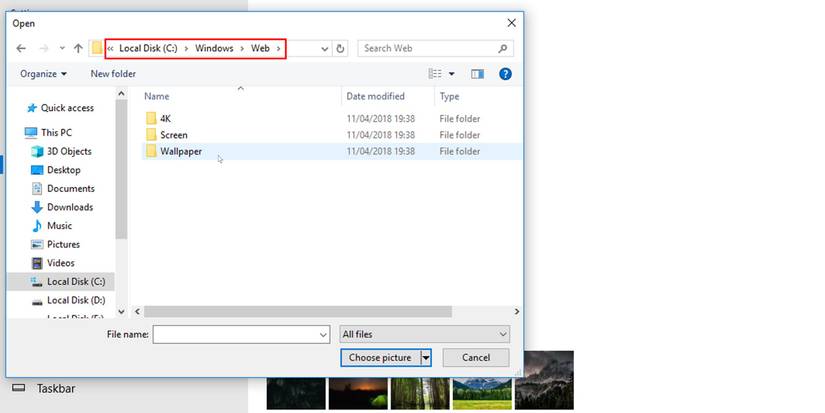Open the Organize menu
825x413 pixels.
point(43,74)
